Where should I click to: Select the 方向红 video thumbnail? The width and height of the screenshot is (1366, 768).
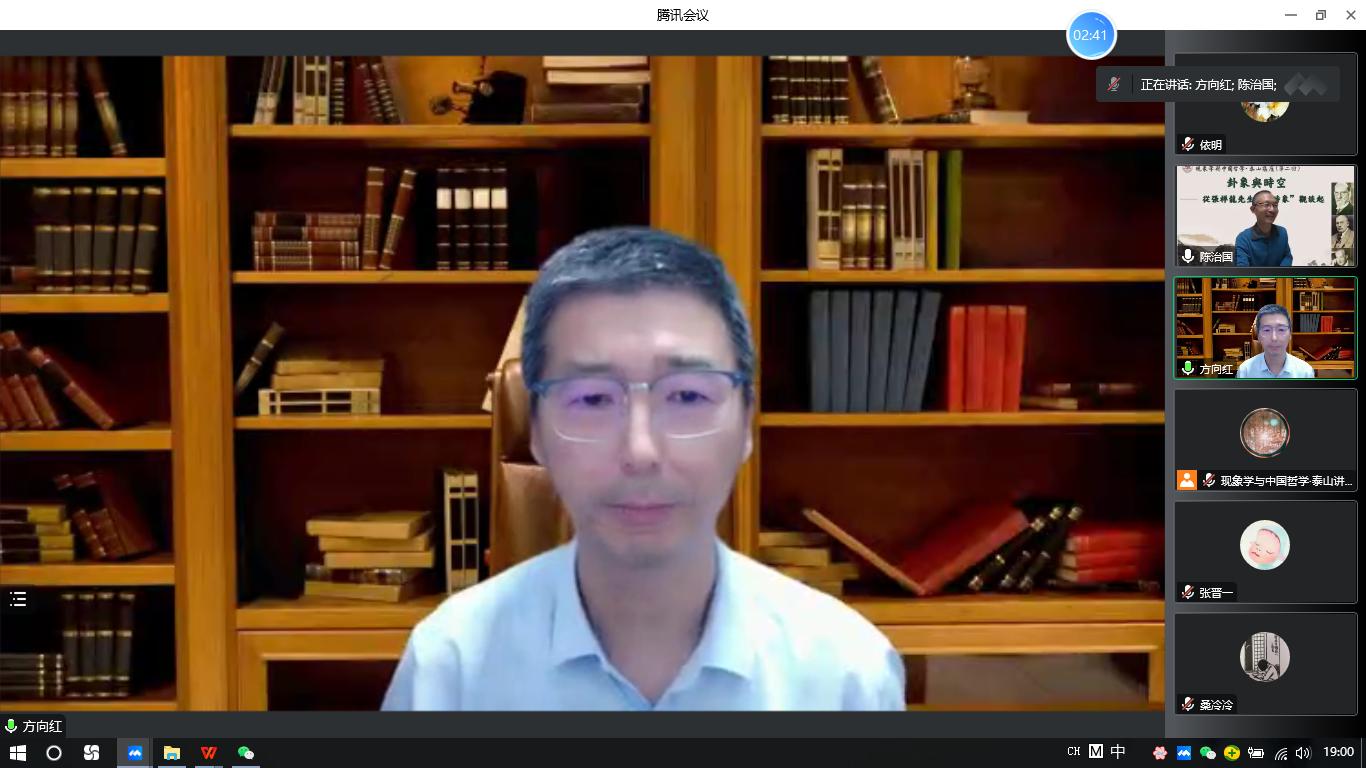click(x=1265, y=328)
